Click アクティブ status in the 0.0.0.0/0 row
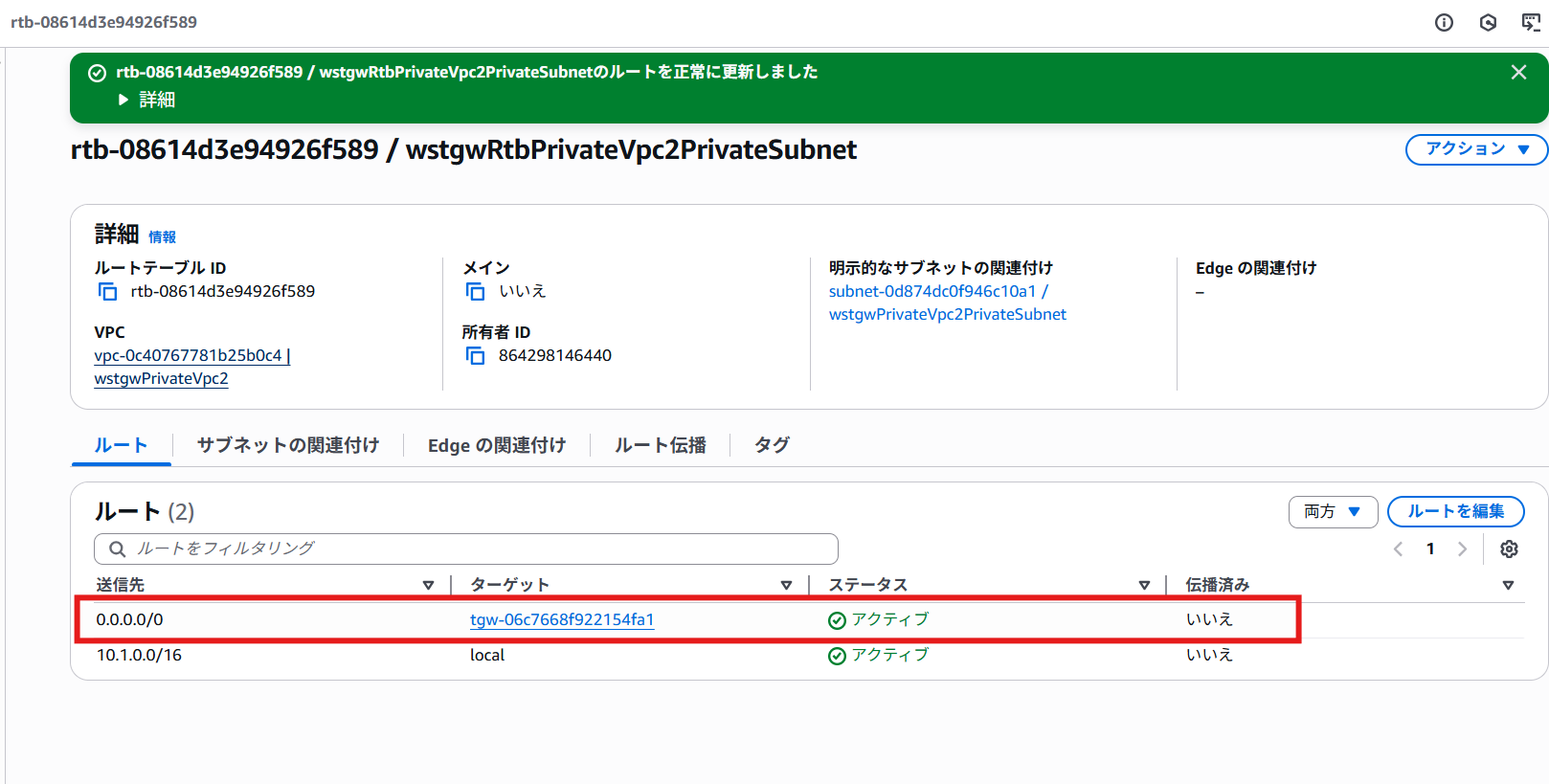This screenshot has height=784, width=1549. pos(879,619)
